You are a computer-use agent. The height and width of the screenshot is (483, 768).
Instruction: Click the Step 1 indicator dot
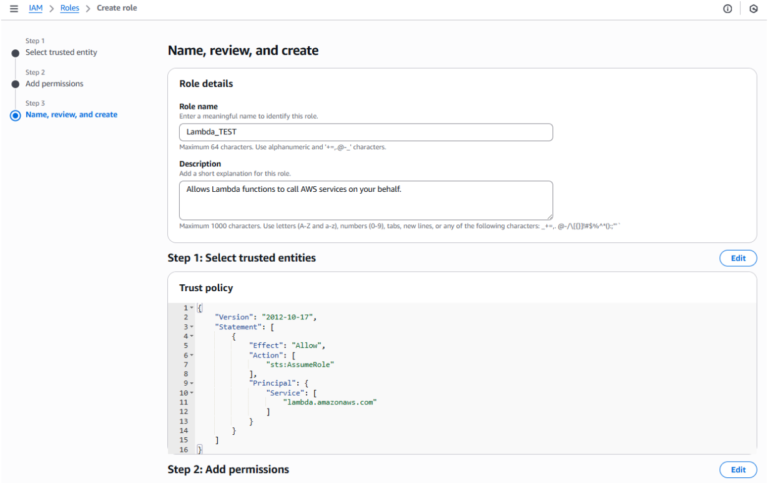(15, 52)
